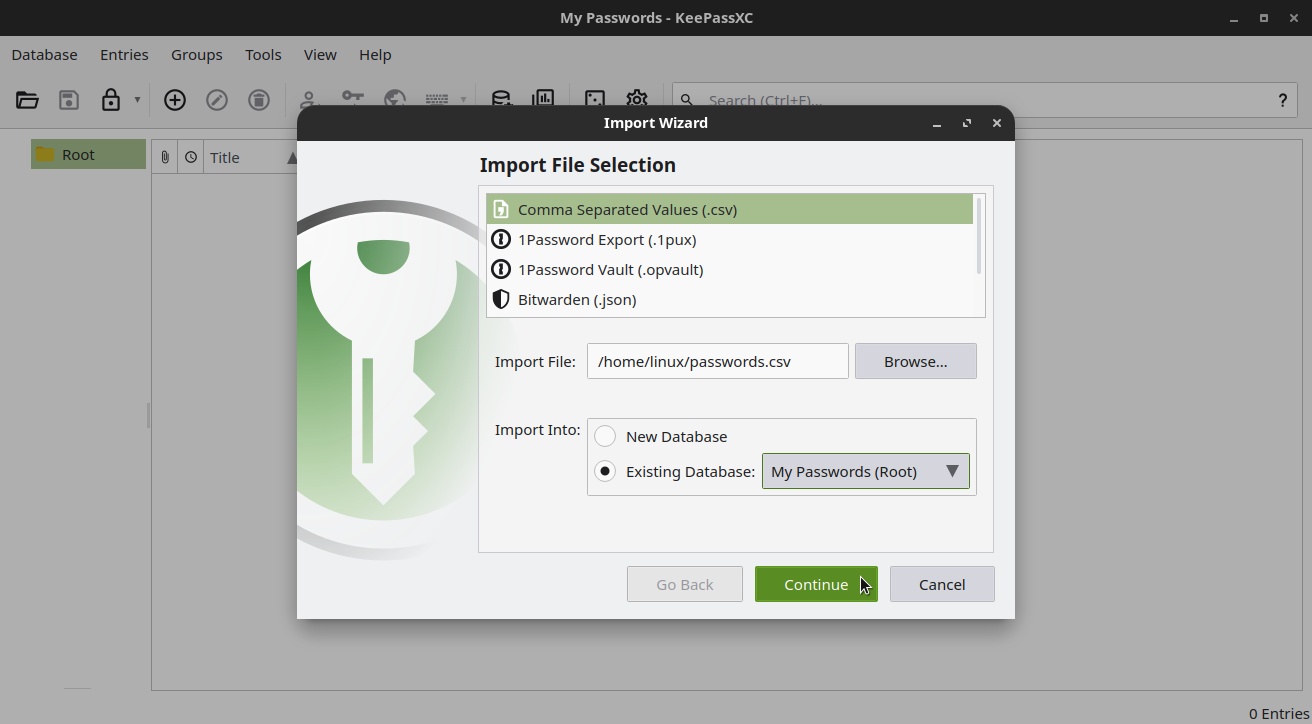Close the Import Wizard dialog
1312x724 pixels.
[997, 123]
